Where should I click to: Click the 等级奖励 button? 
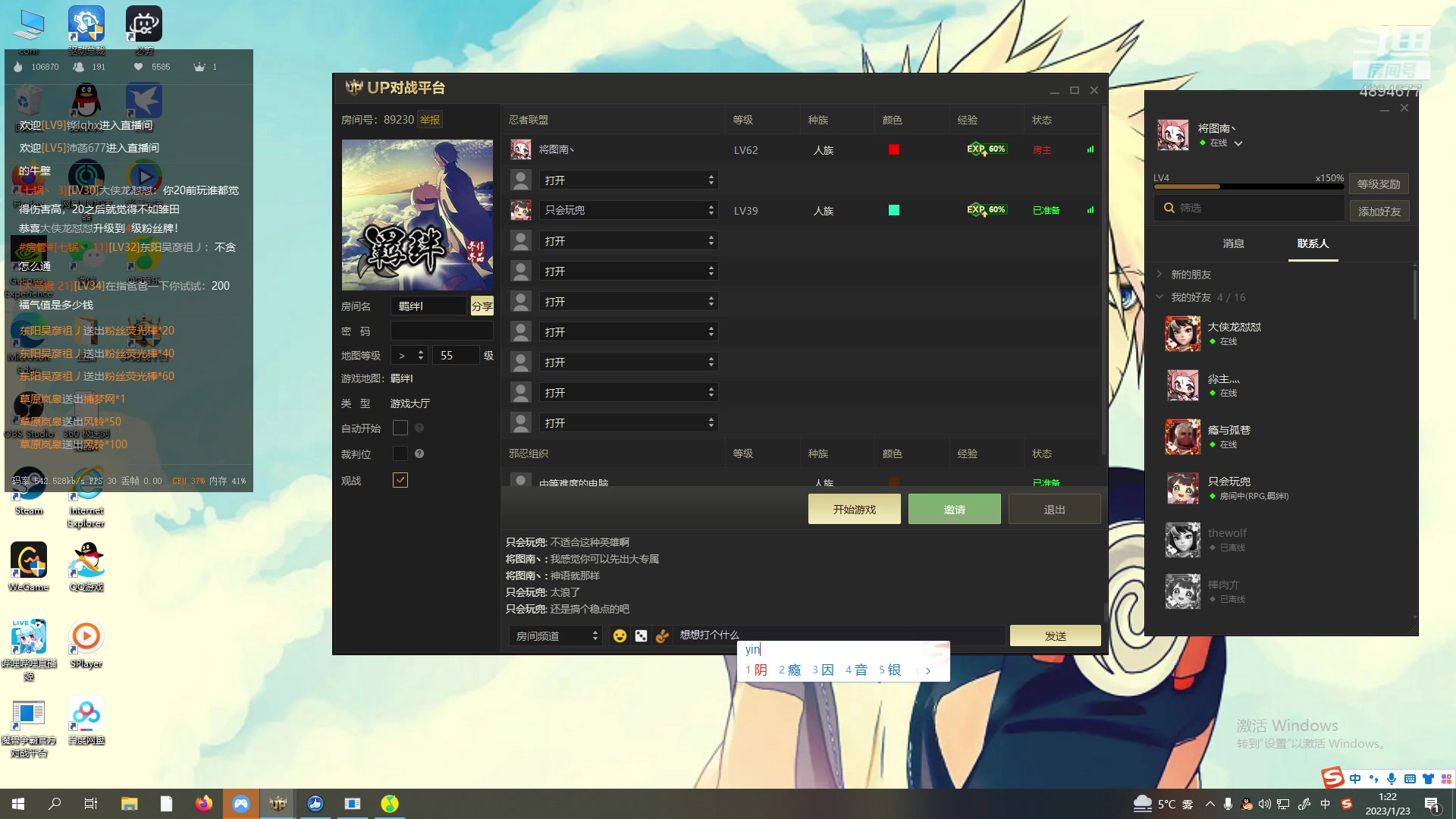point(1379,184)
